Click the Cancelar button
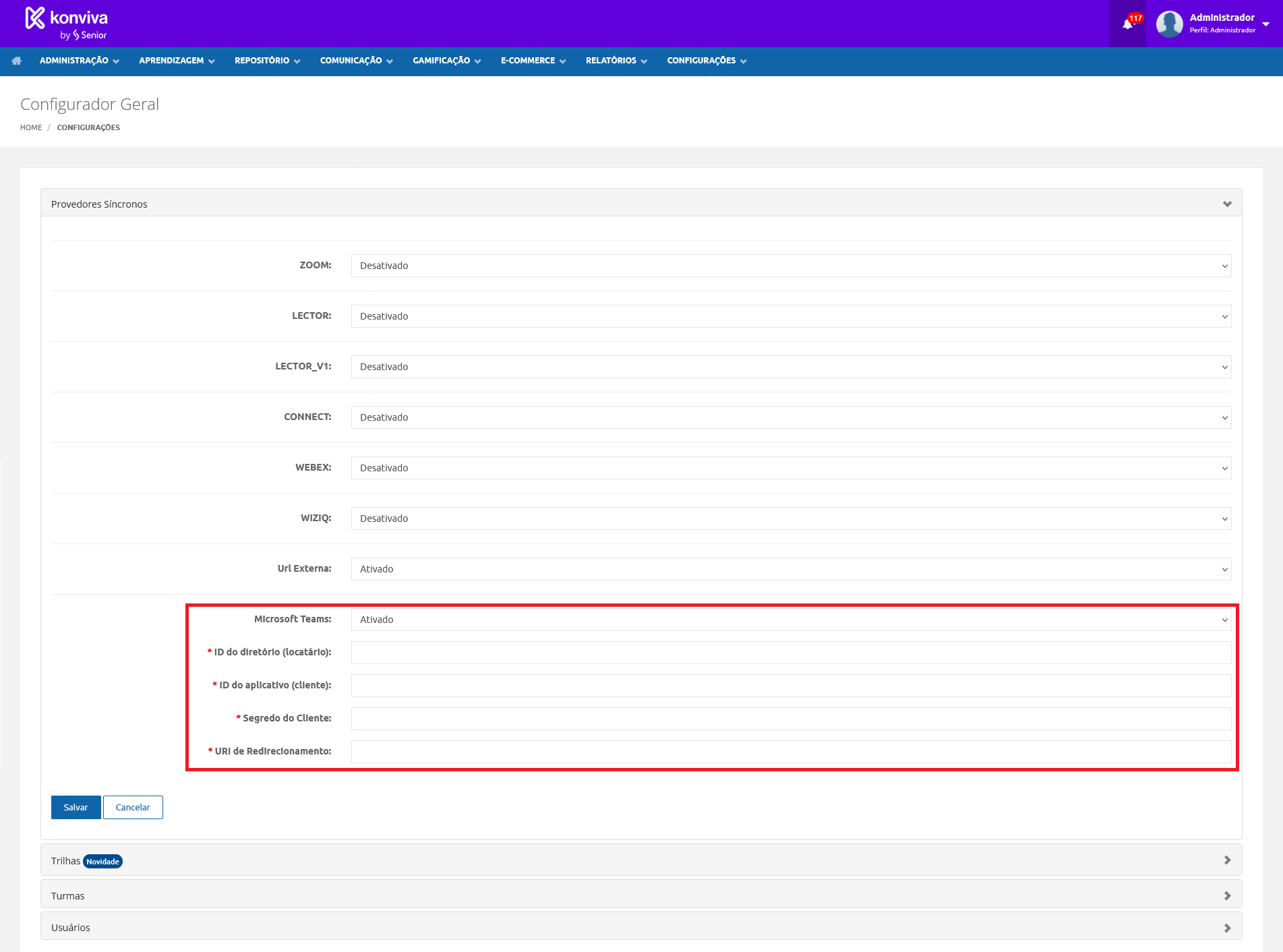This screenshot has height=952, width=1283. (133, 807)
